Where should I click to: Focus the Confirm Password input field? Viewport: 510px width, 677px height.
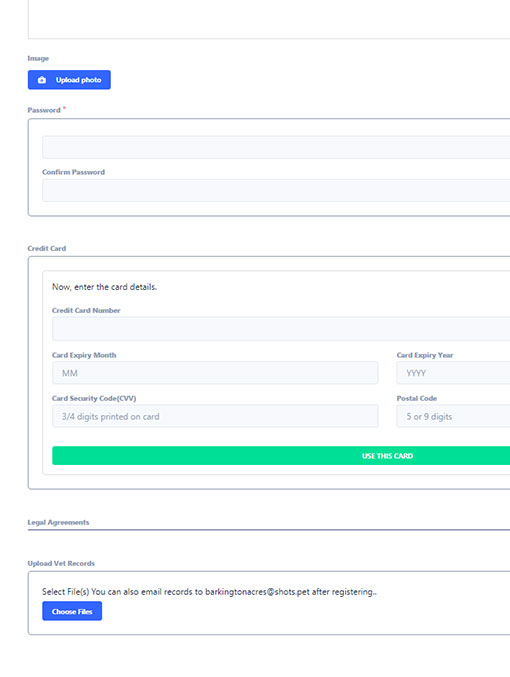coord(276,190)
